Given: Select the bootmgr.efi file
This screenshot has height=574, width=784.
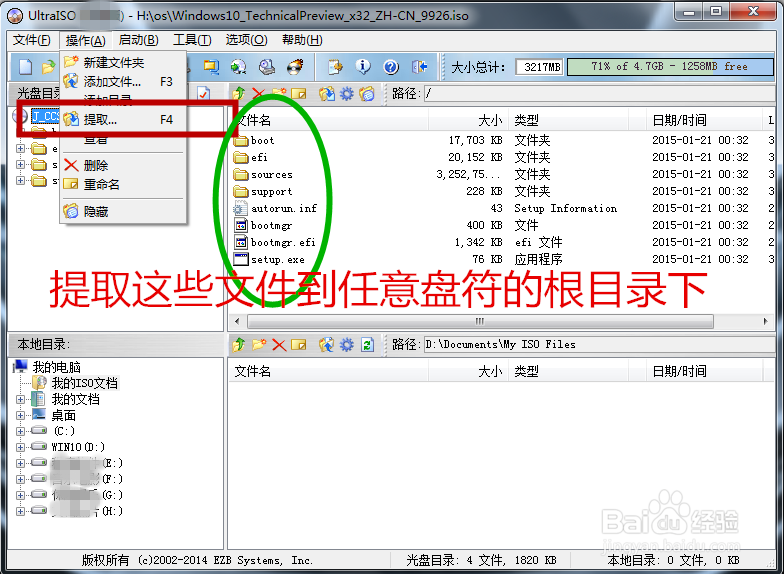Looking at the screenshot, I should [x=283, y=242].
